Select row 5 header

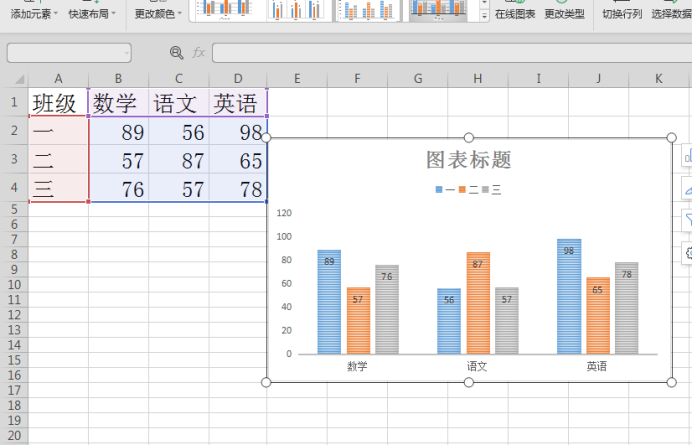(14, 209)
